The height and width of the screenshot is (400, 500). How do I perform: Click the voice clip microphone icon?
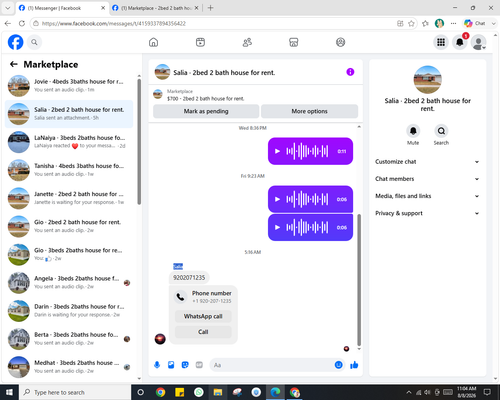(x=157, y=365)
